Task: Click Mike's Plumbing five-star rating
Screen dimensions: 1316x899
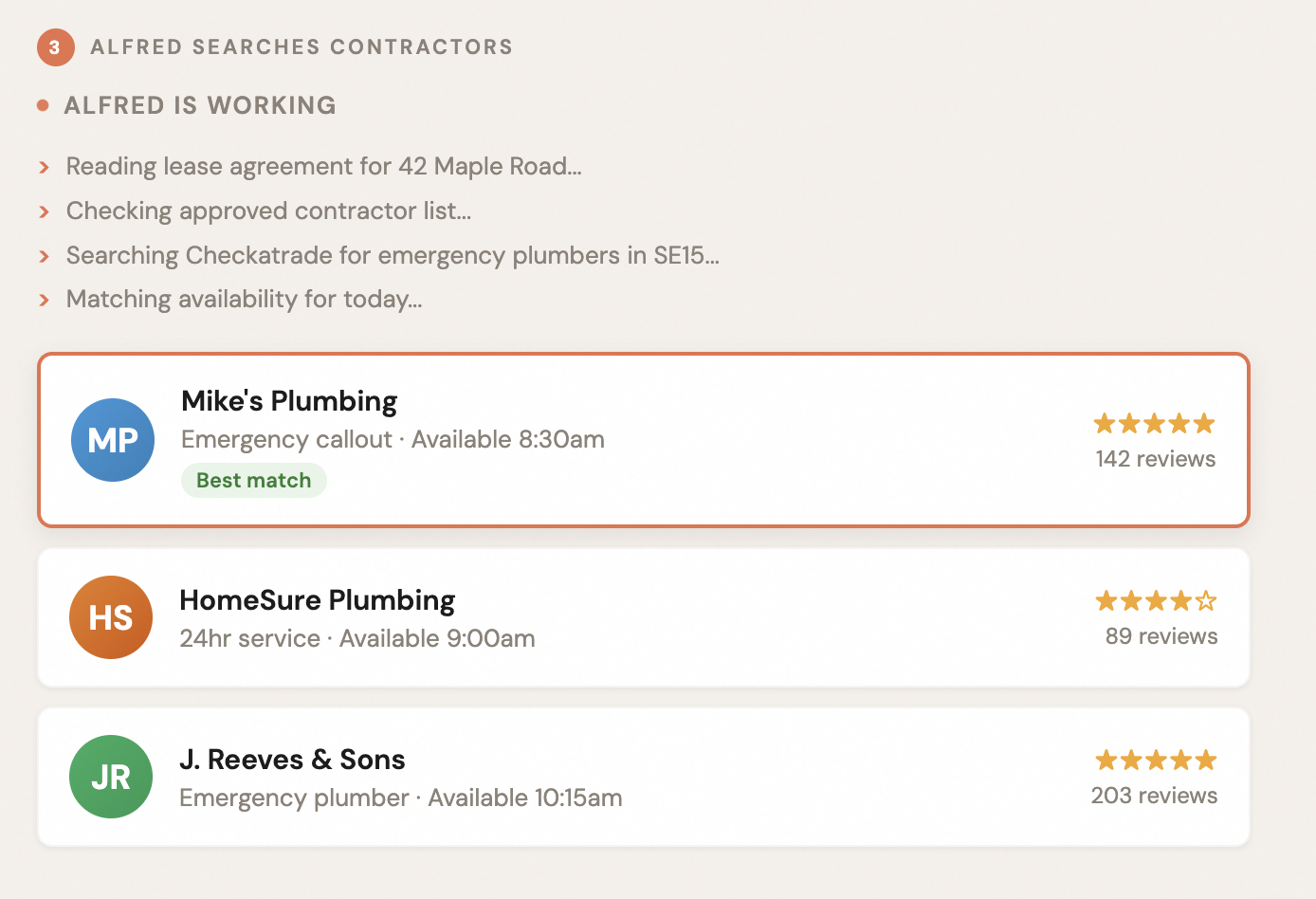Action: tap(1154, 424)
